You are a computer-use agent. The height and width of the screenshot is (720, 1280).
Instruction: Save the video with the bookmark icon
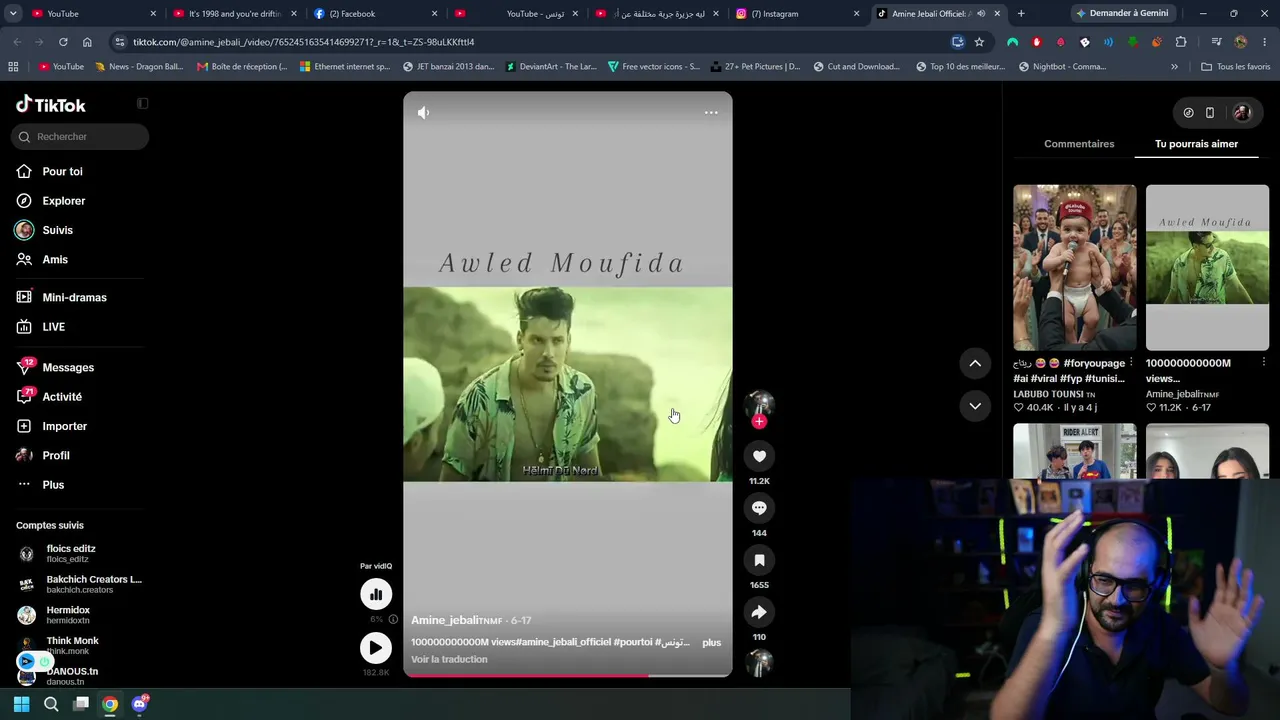tap(759, 560)
